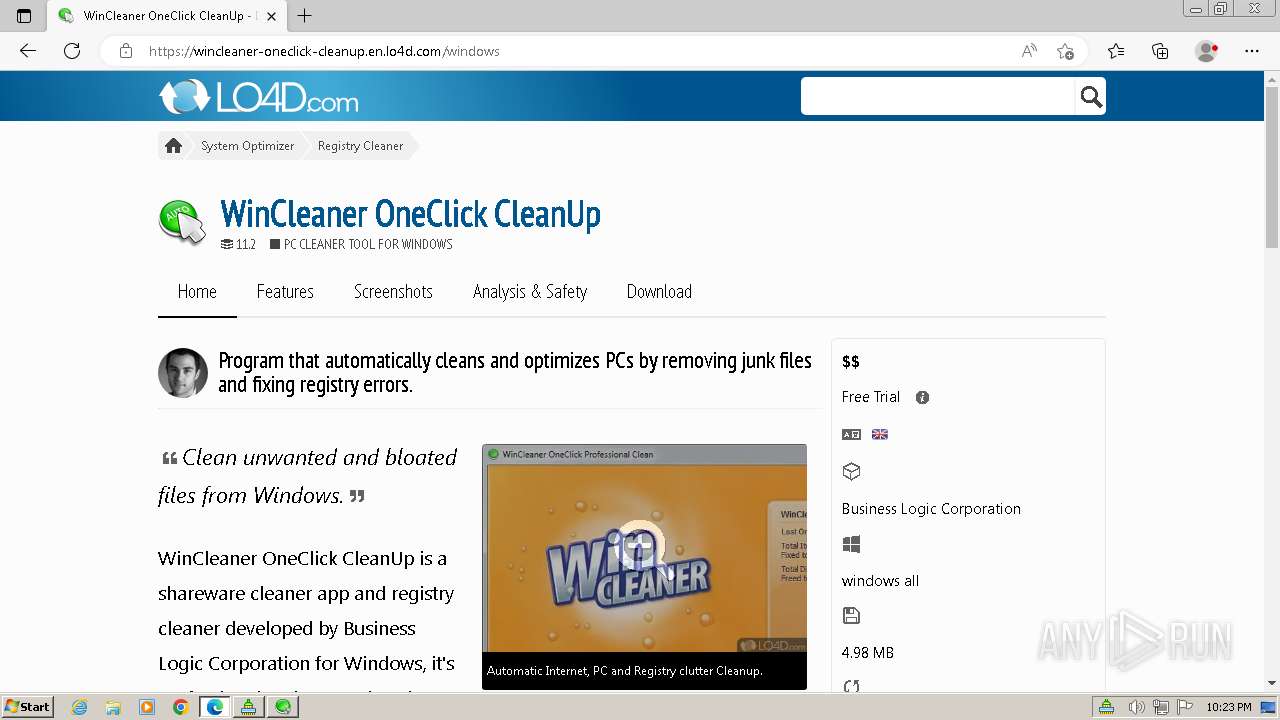
Task: Open a new tab with plus
Action: pos(305,15)
